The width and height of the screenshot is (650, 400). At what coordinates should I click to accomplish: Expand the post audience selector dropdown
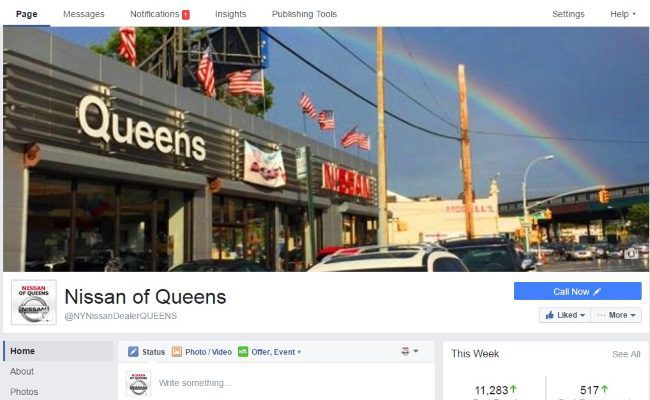point(410,352)
